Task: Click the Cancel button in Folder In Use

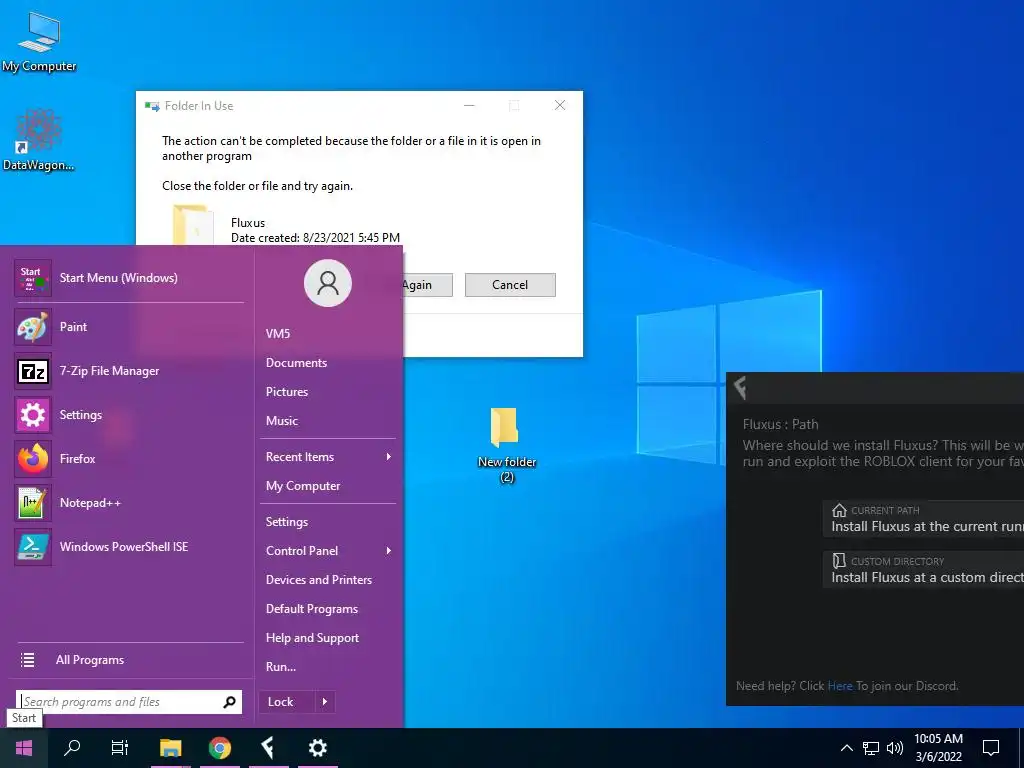Action: point(510,285)
